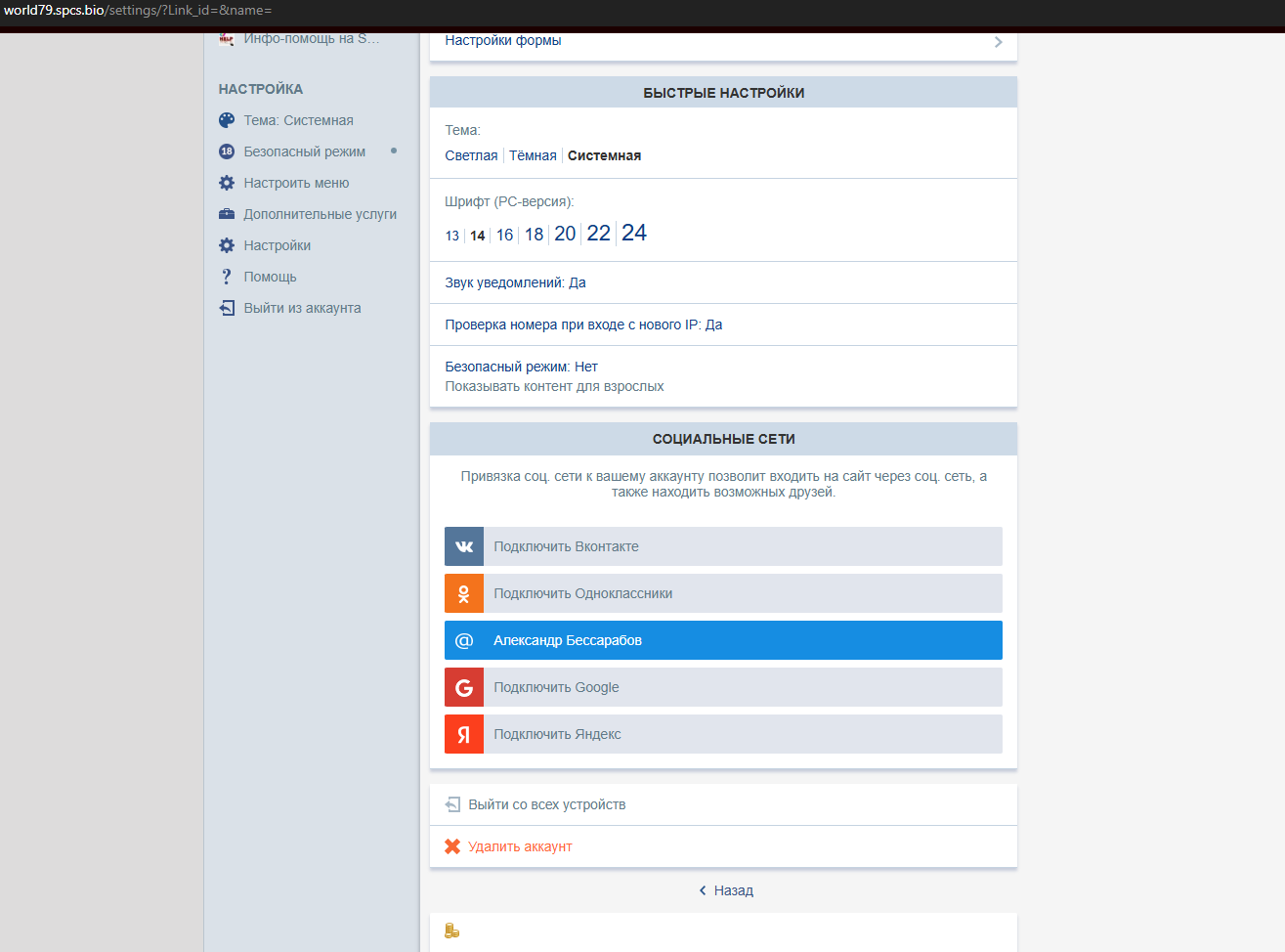Go back using the Назад chevron

click(x=703, y=890)
